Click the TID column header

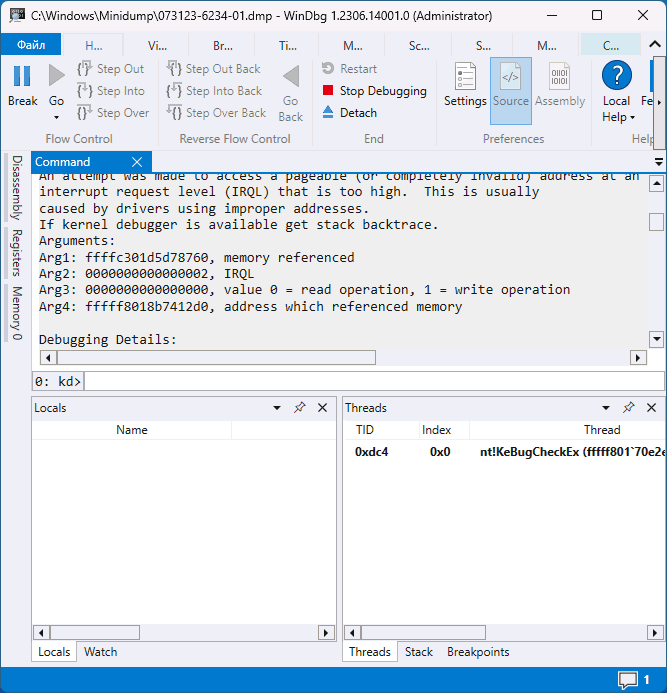(x=365, y=430)
